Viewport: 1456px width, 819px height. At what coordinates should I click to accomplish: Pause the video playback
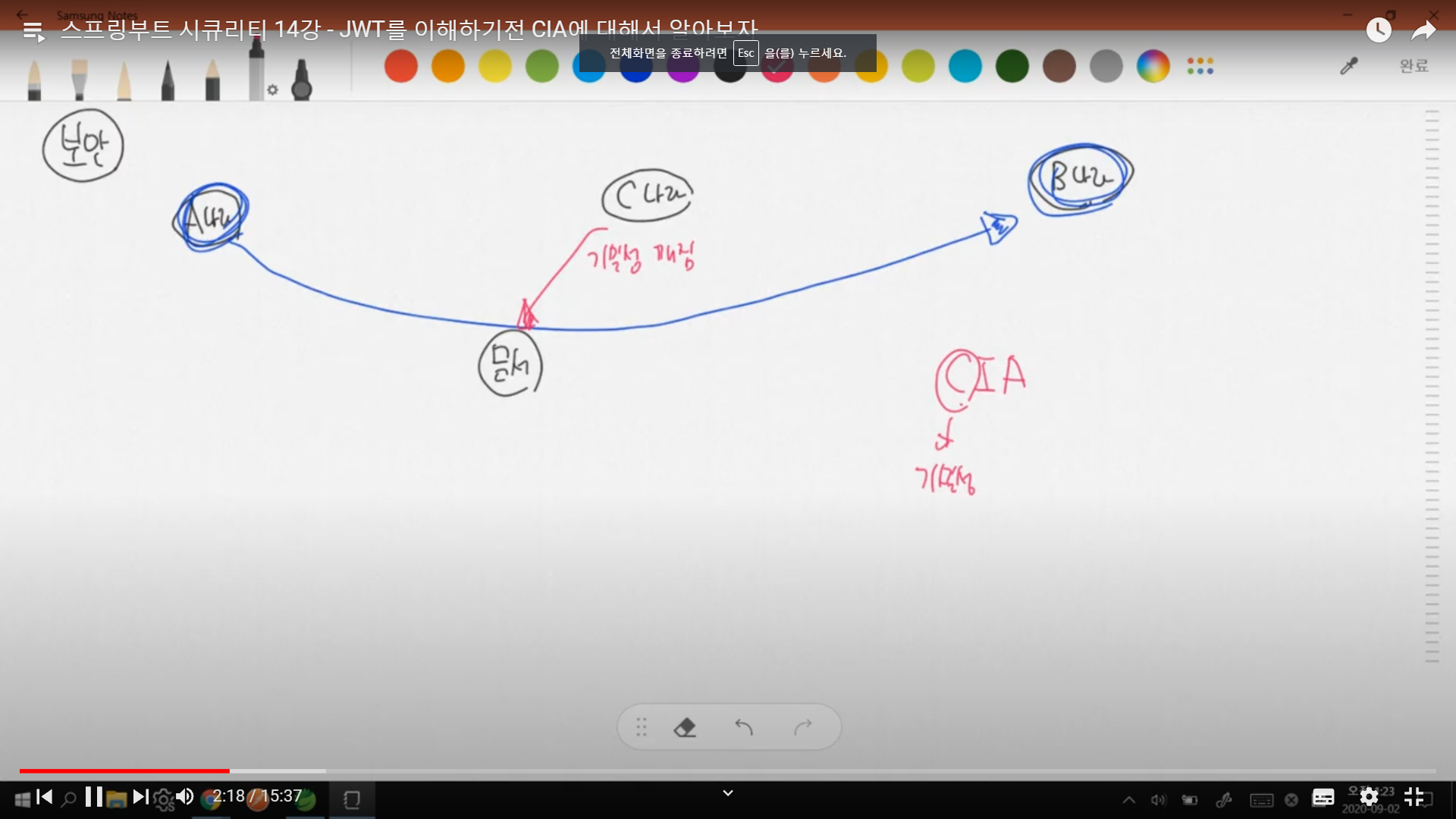[94, 797]
